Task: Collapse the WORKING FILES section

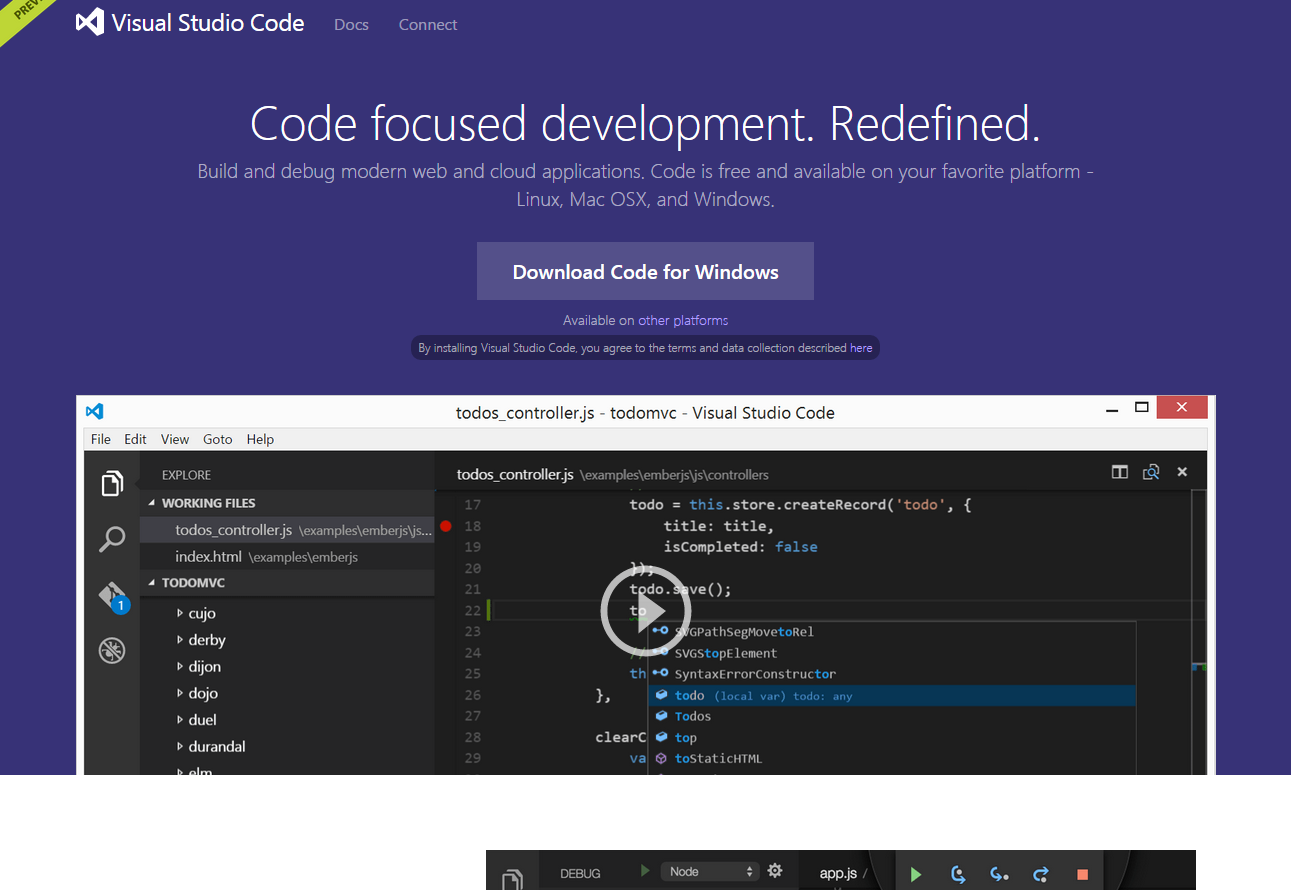Action: coord(287,503)
